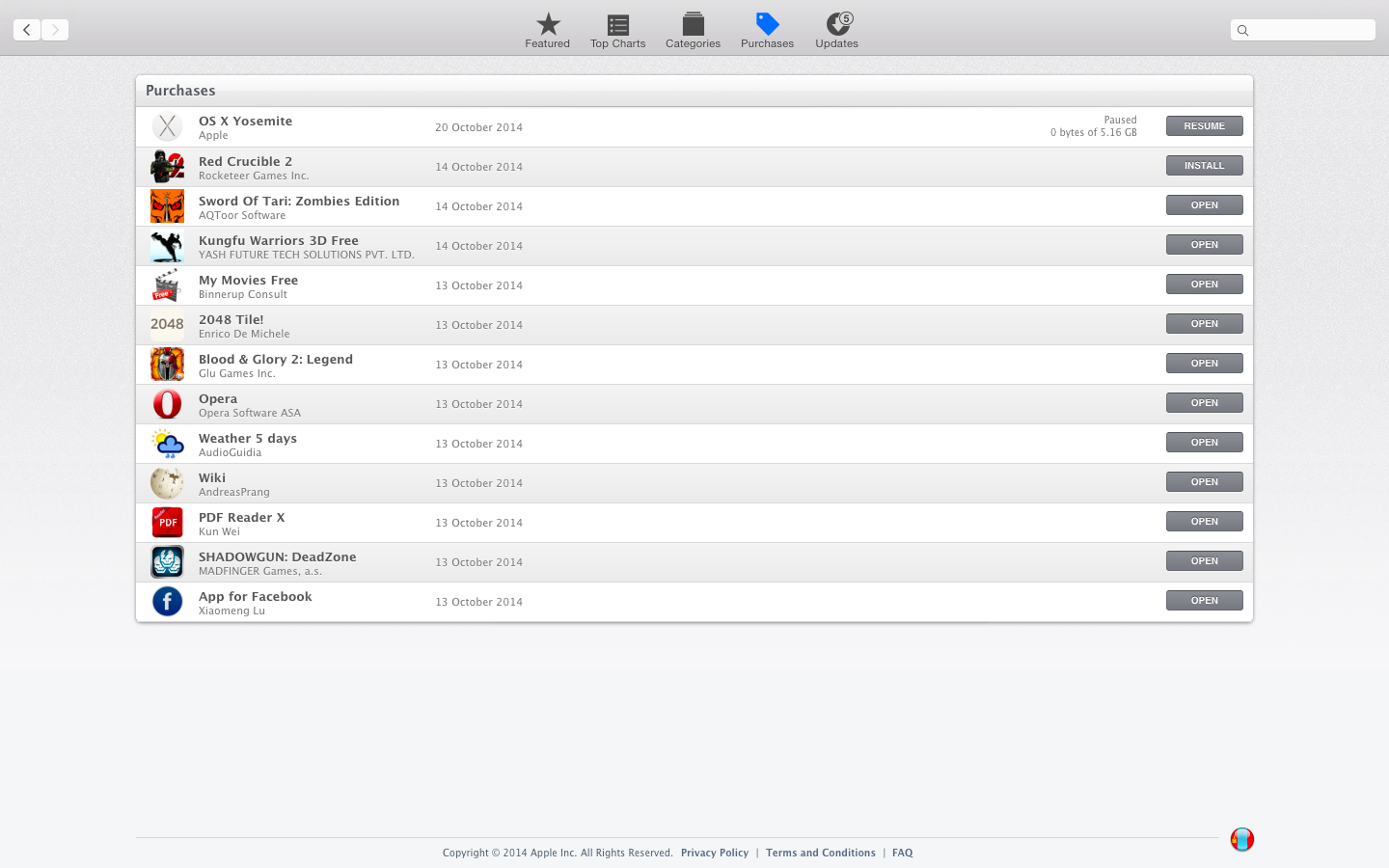The height and width of the screenshot is (868, 1389).
Task: Click the 2048 Tile! app icon
Action: click(x=167, y=324)
